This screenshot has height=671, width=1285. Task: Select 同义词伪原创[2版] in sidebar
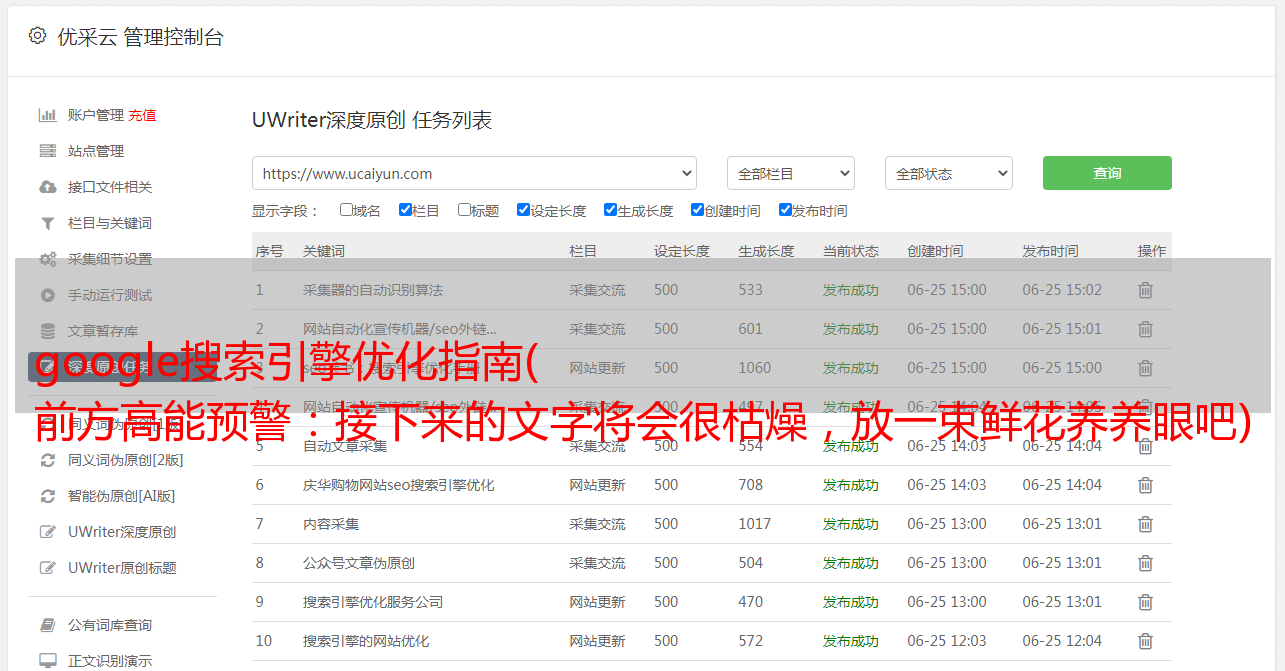click(x=126, y=460)
